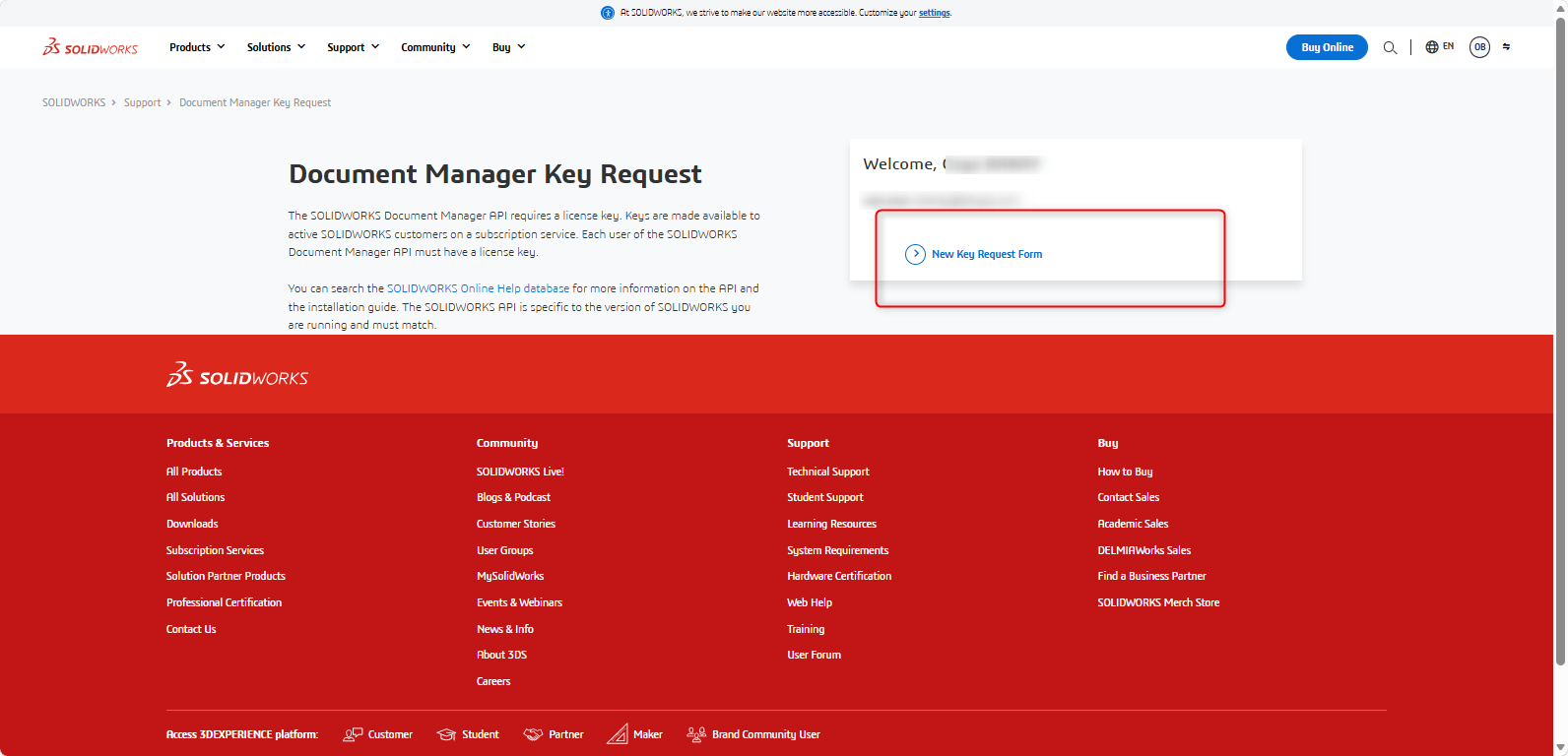Image resolution: width=1568 pixels, height=756 pixels.
Task: Open the New Key Request Form link
Action: (x=987, y=254)
